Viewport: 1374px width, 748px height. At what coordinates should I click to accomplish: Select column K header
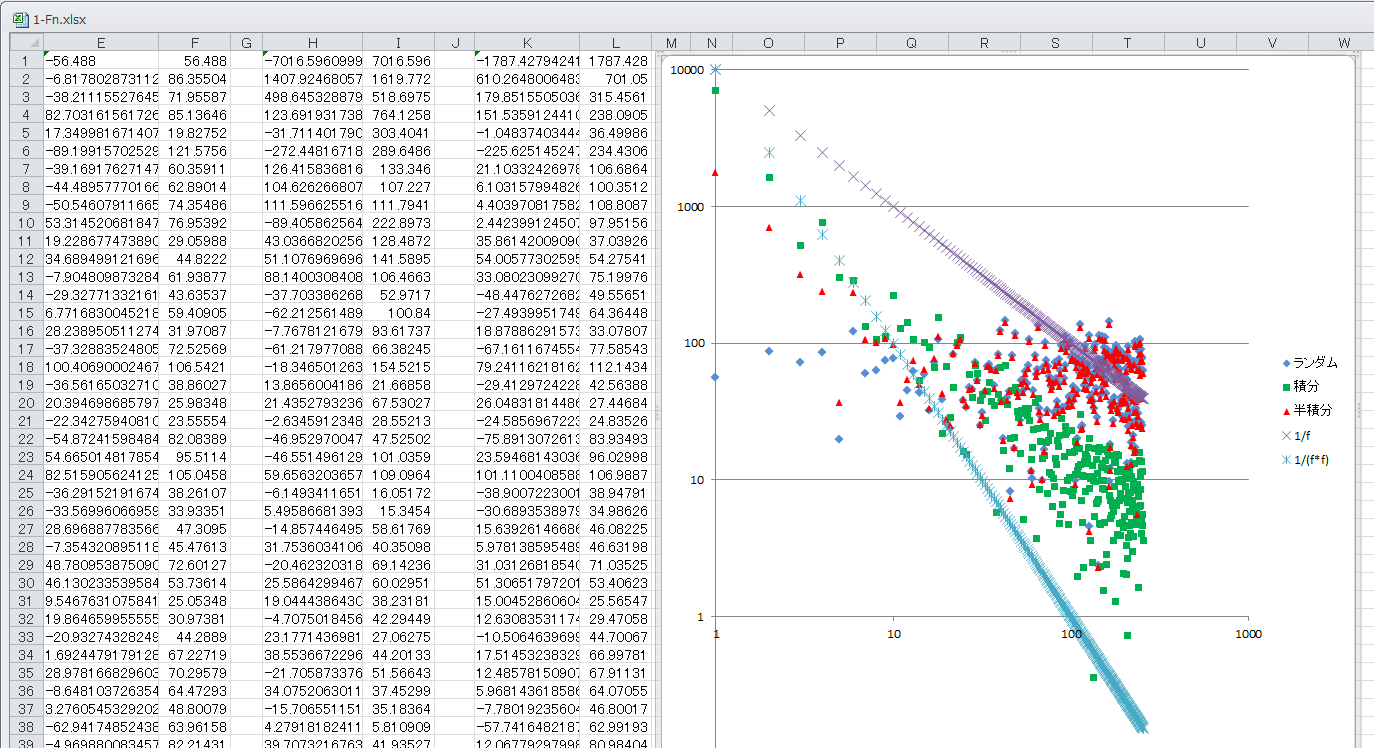(x=527, y=42)
